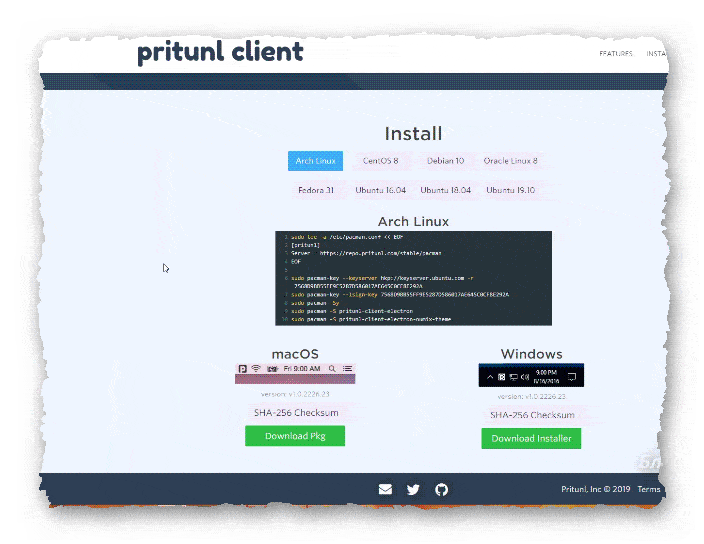Open the Windows SHA-256 Checksum link
This screenshot has width=704, height=544.
pyautogui.click(x=532, y=415)
